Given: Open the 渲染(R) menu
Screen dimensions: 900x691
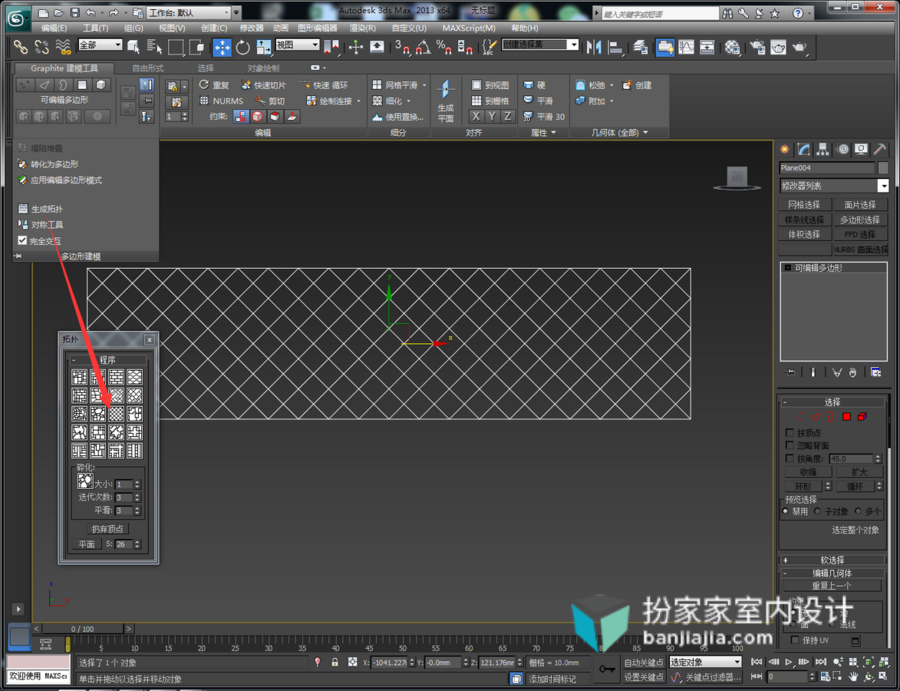Looking at the screenshot, I should point(363,28).
